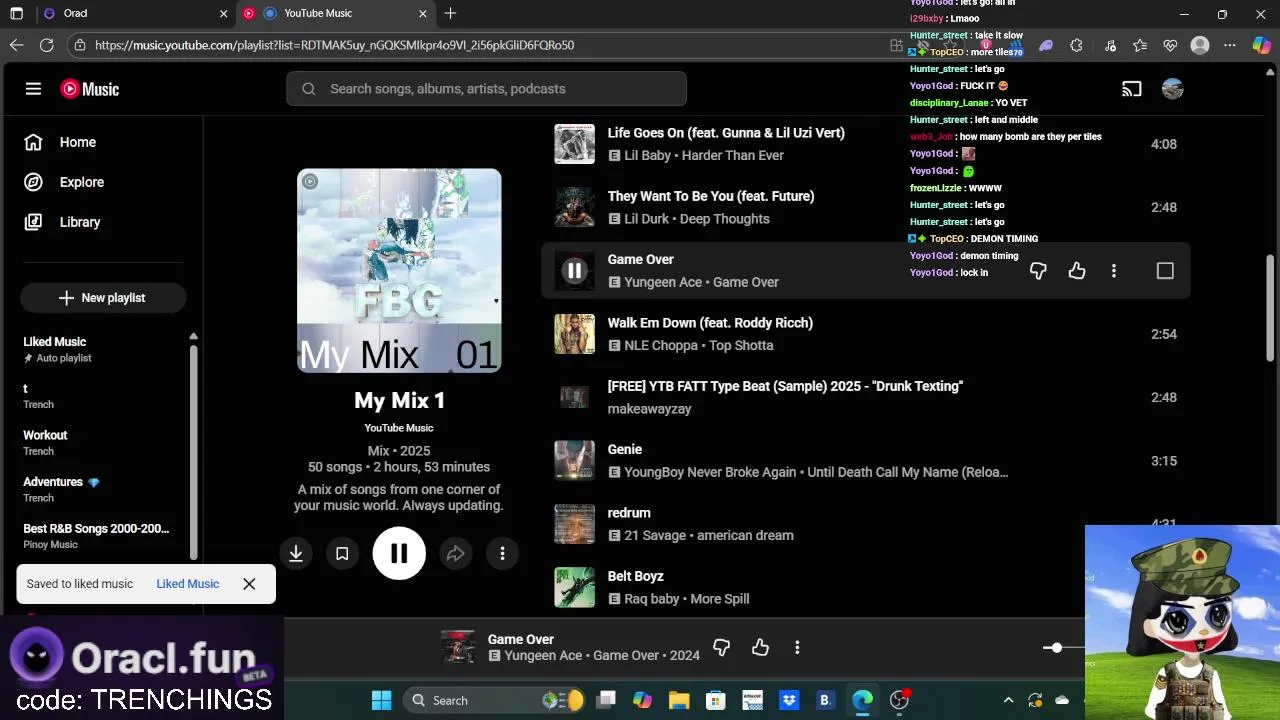
Task: Open the Copilot icon in Edge toolbar
Action: [x=1262, y=45]
